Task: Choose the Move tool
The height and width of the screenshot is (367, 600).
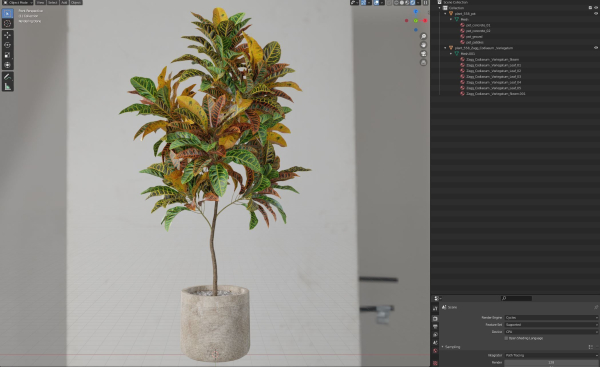Action: 7,35
